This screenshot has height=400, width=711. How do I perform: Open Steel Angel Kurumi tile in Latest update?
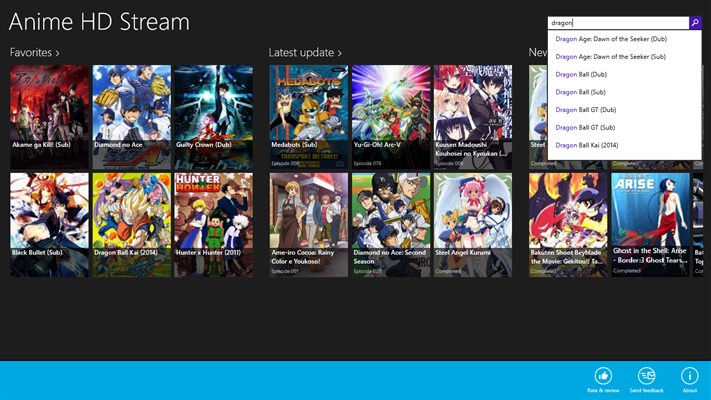[473, 225]
